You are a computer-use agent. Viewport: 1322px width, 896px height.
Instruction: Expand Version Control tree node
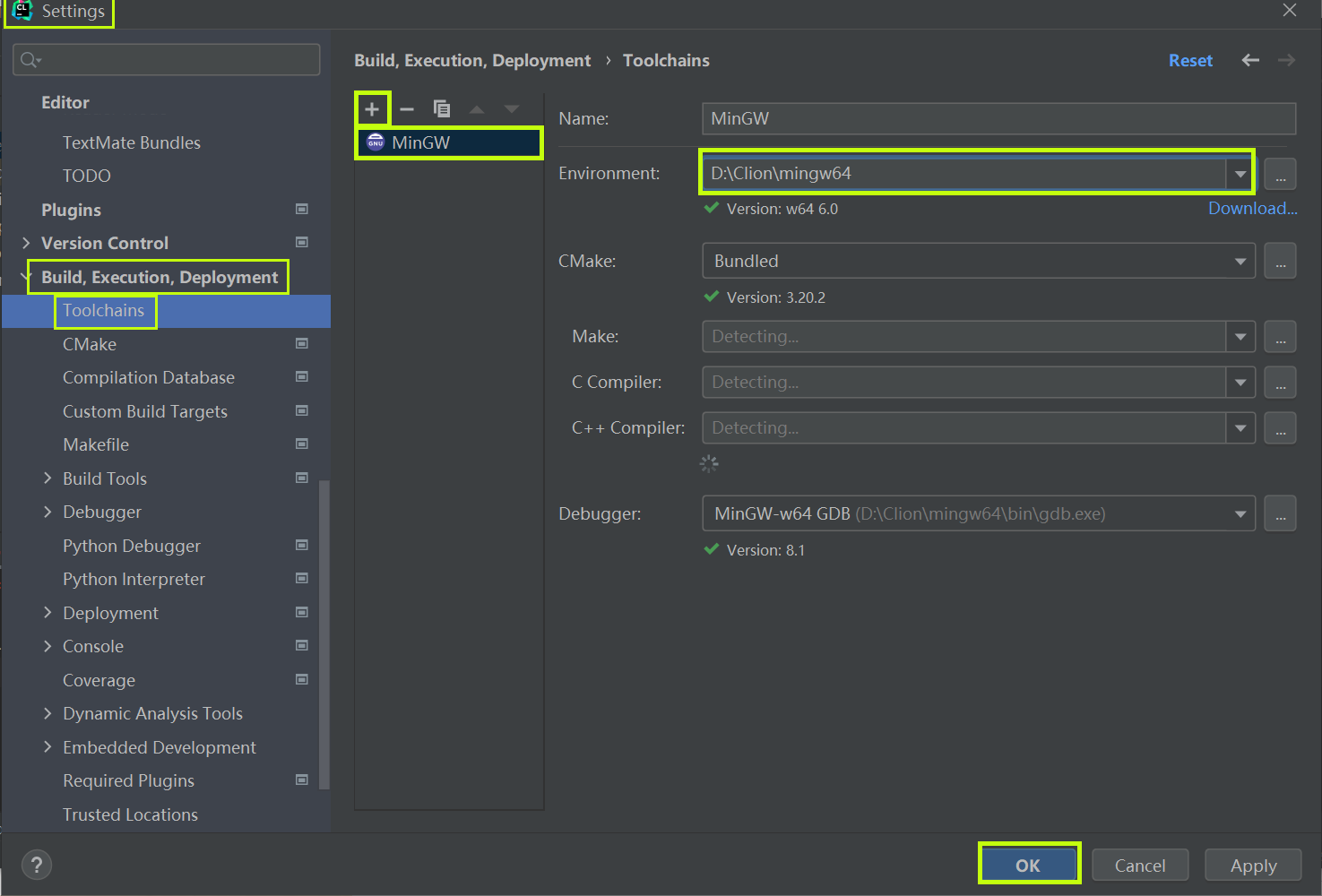(x=25, y=243)
